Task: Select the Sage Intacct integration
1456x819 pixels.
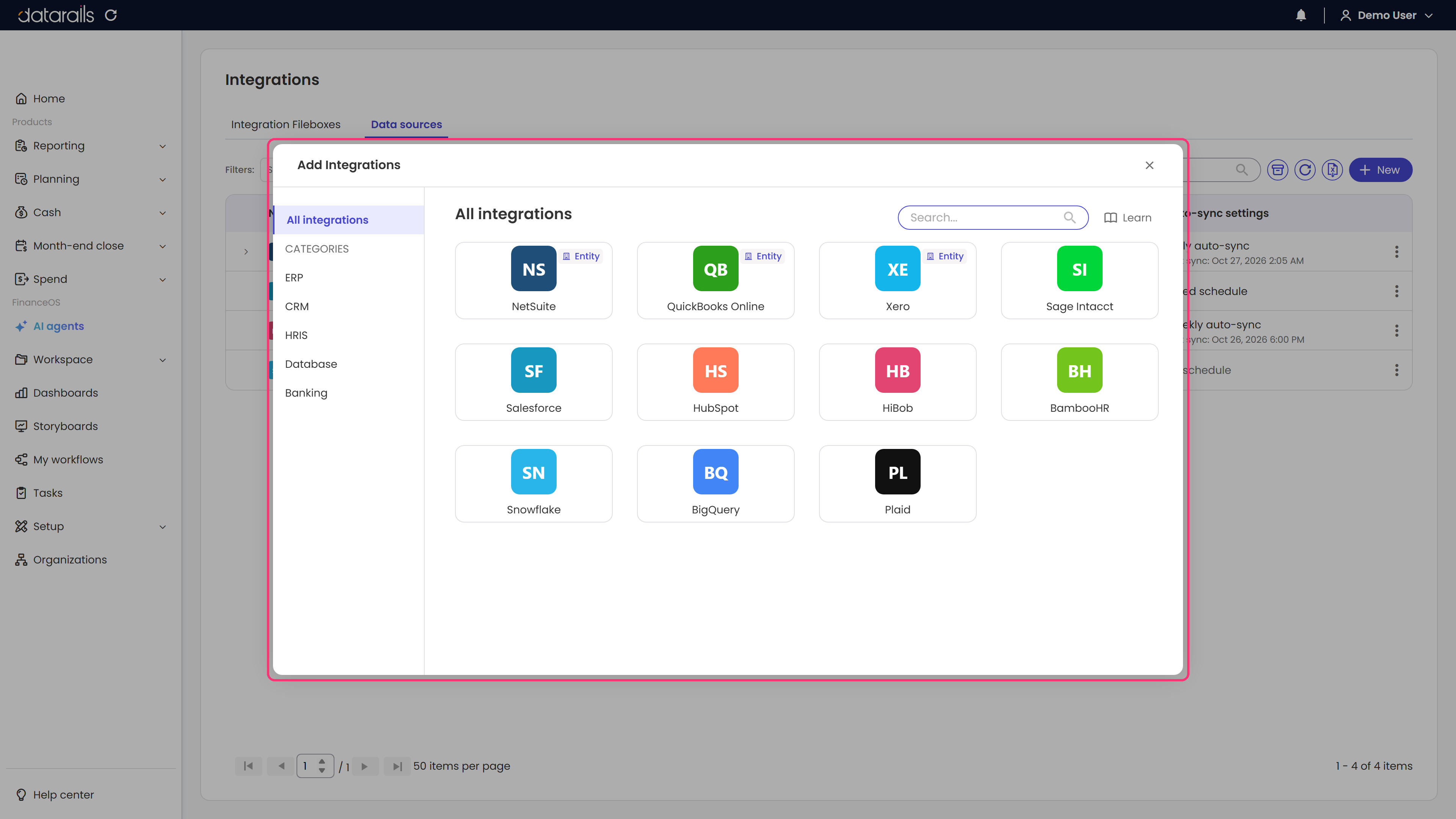Action: coord(1079,280)
